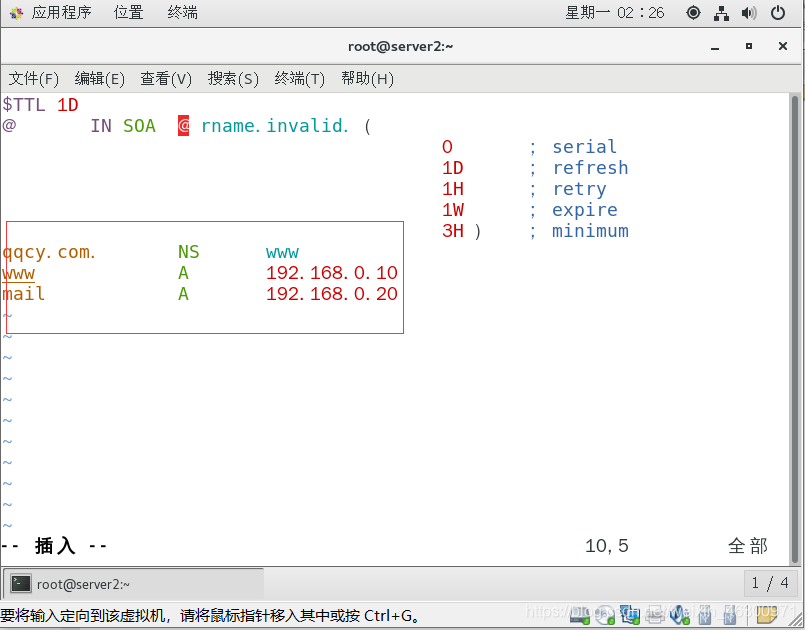Click the refresh comment text

click(590, 168)
